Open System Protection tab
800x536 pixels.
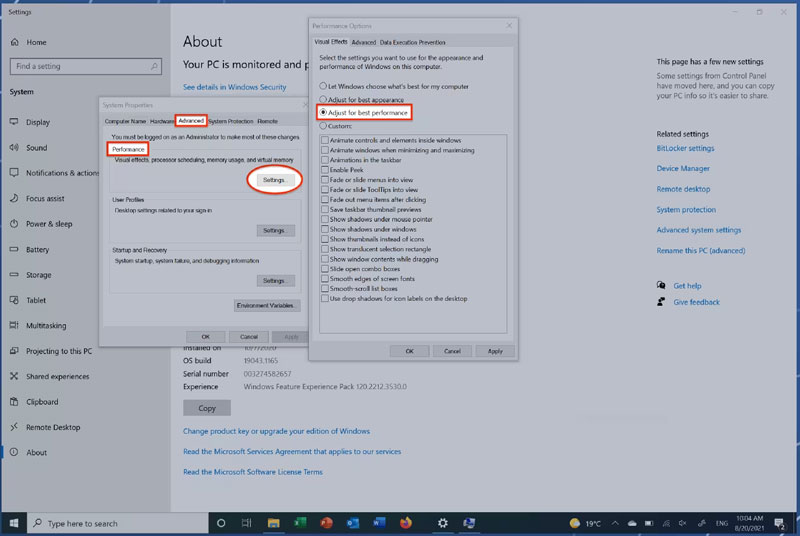(231, 121)
